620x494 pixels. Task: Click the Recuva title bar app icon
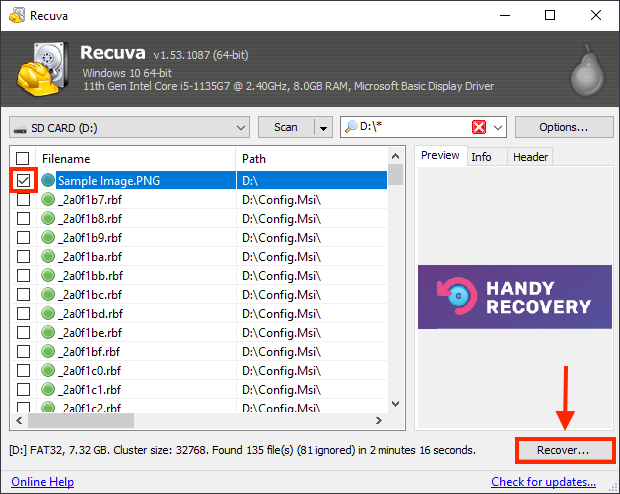[x=17, y=16]
